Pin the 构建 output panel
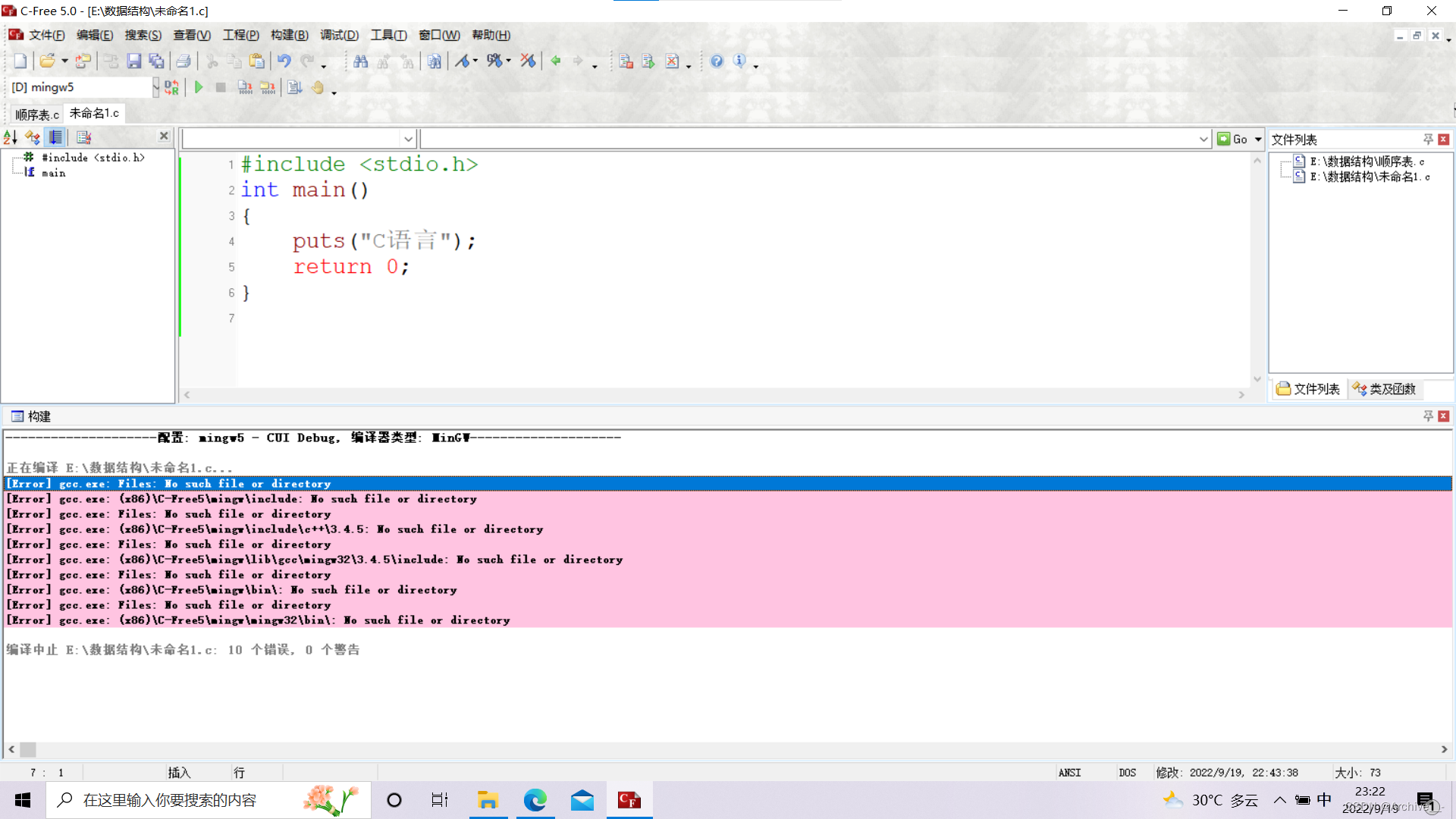The width and height of the screenshot is (1456, 819). (1428, 416)
